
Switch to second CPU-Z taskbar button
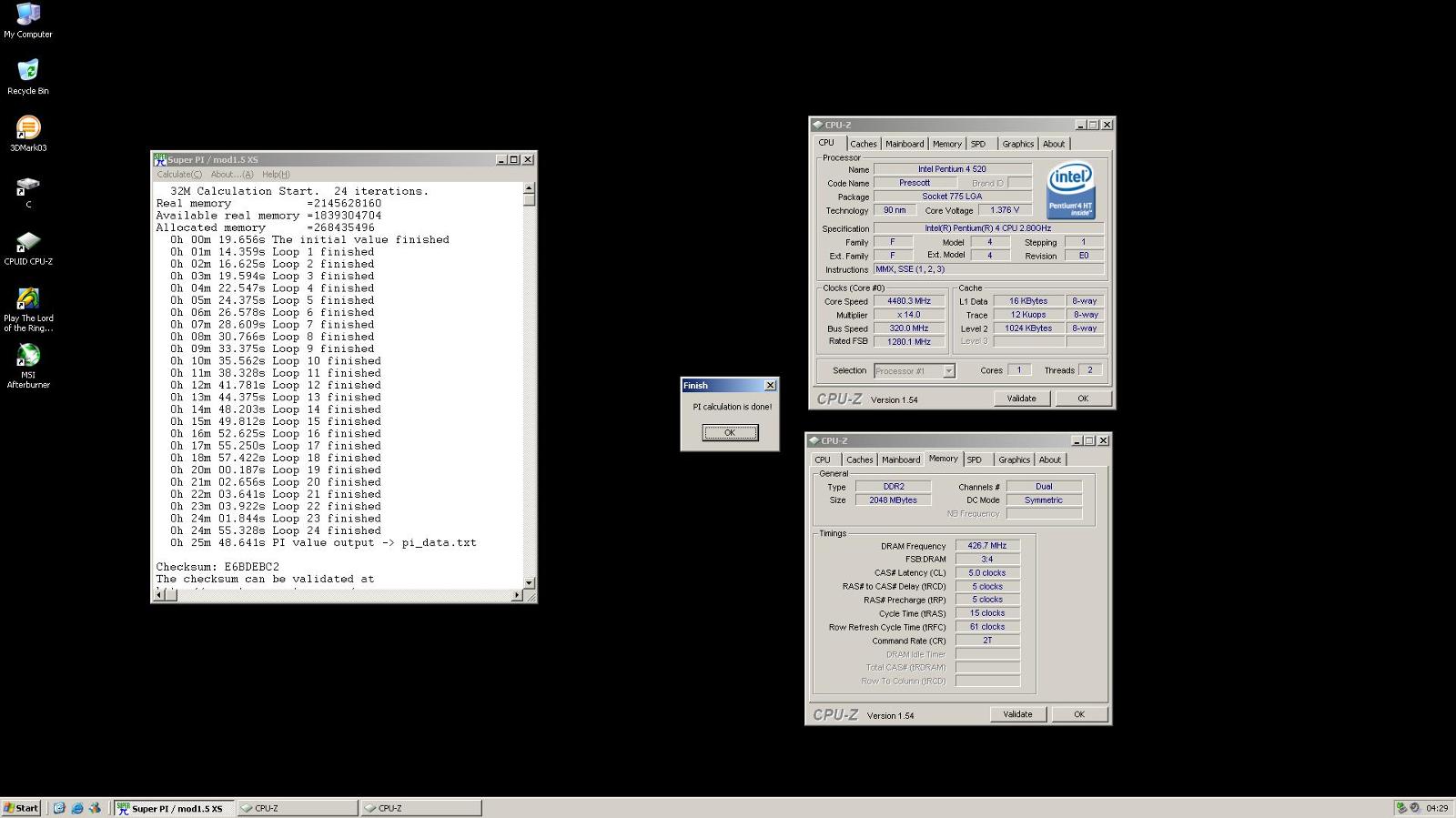coord(421,808)
